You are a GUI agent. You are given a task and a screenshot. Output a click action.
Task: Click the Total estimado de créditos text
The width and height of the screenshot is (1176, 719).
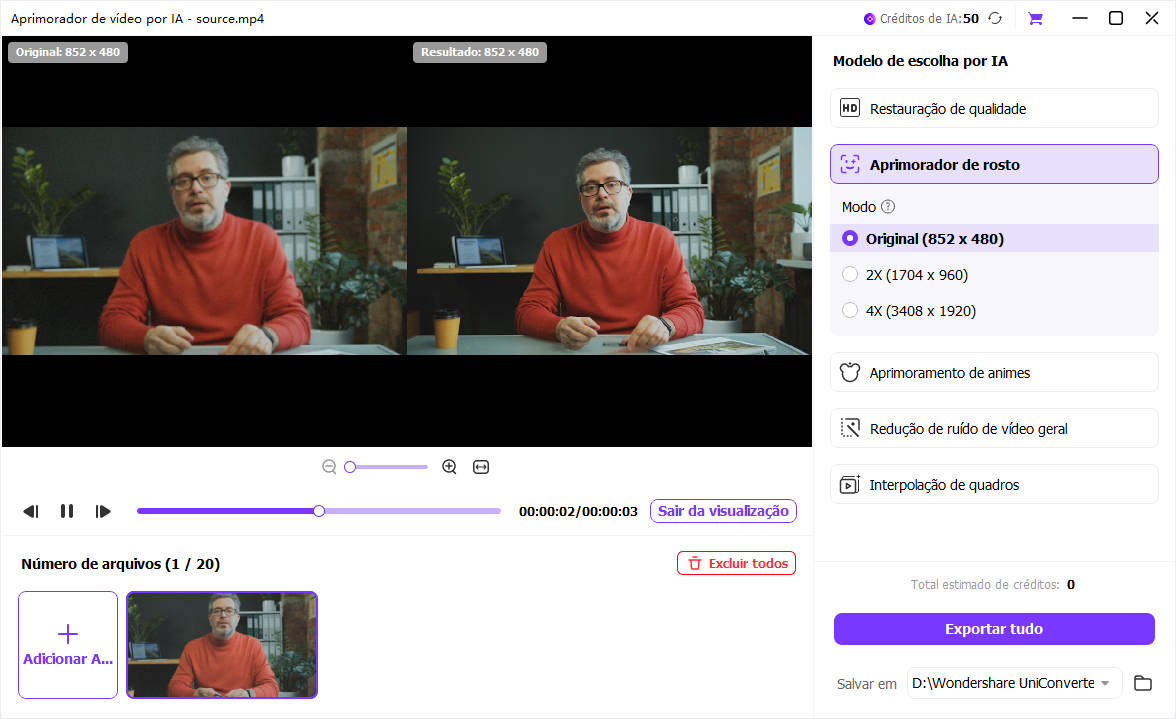985,584
